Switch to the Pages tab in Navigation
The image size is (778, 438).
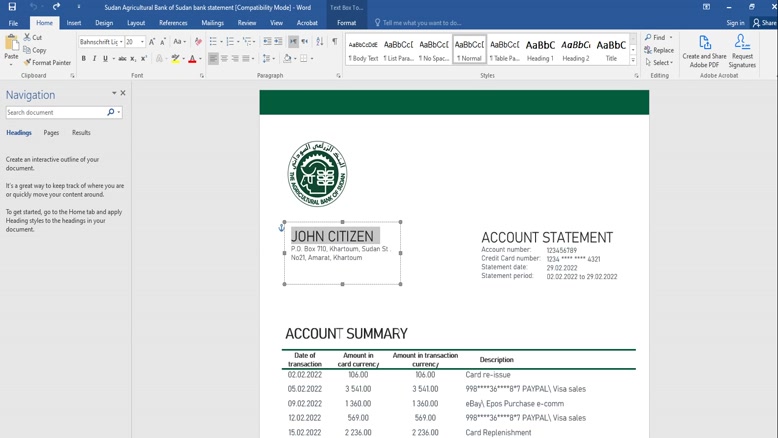[x=51, y=133]
